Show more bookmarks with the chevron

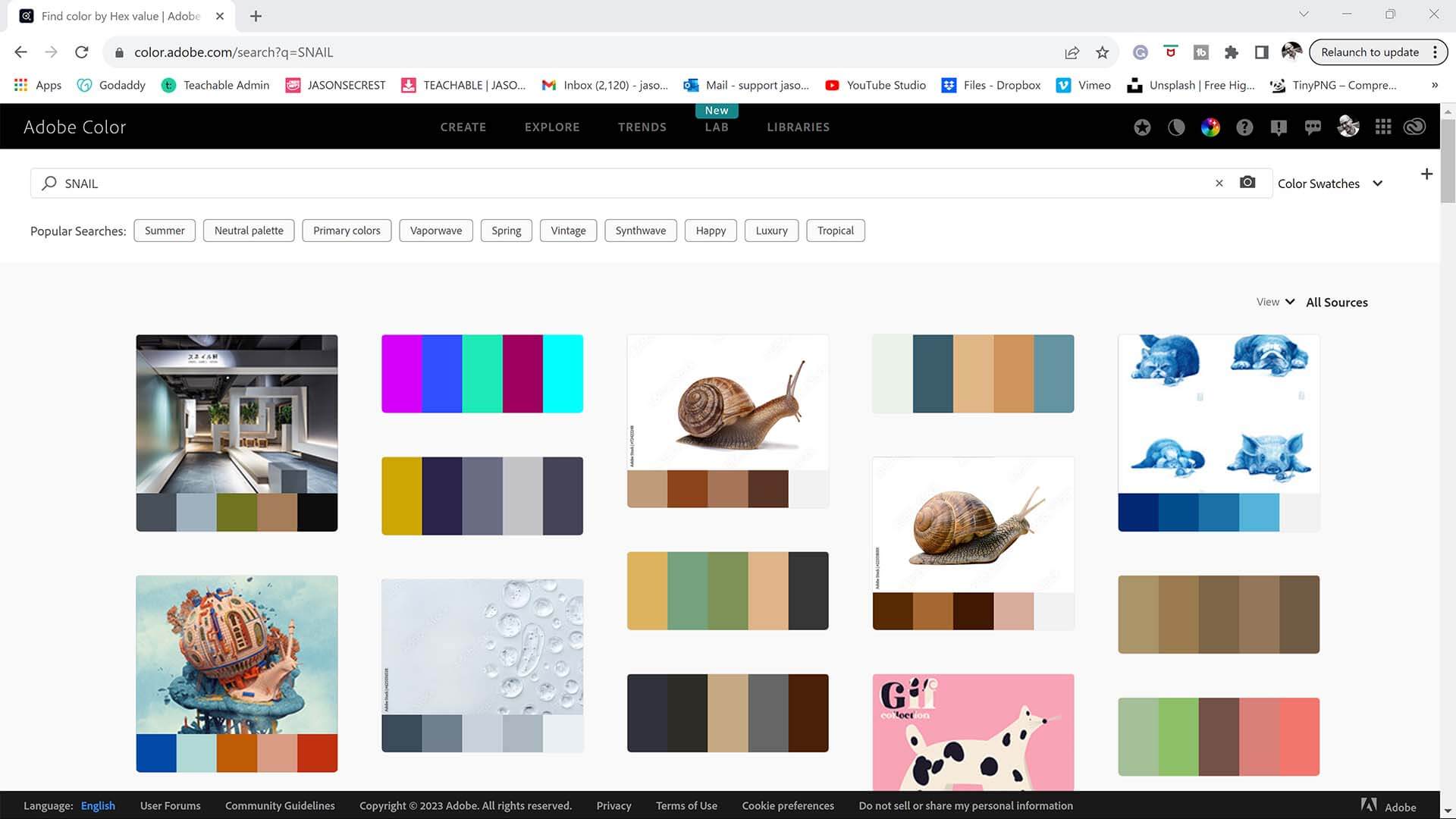click(x=1434, y=85)
